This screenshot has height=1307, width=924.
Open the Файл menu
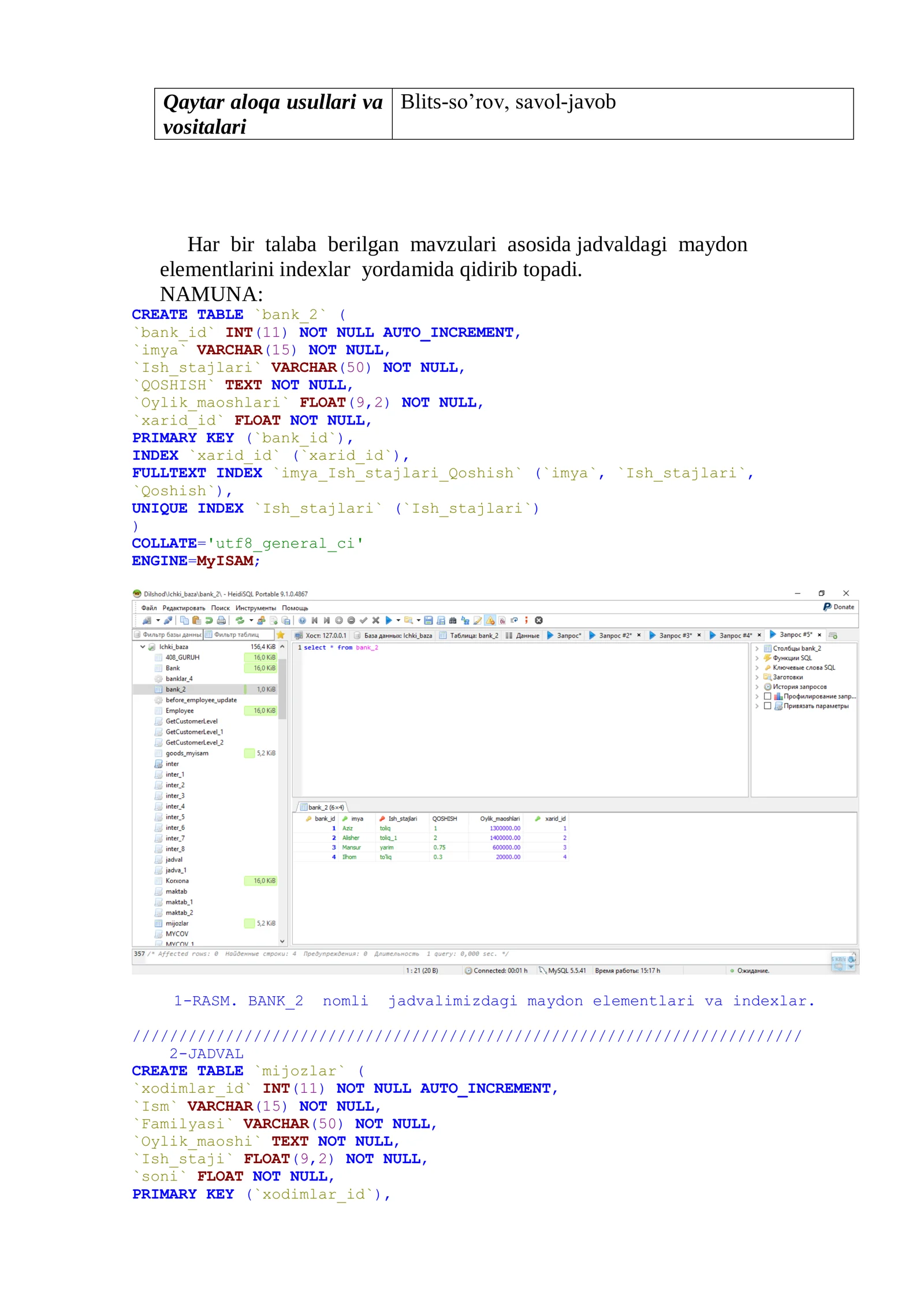click(149, 608)
